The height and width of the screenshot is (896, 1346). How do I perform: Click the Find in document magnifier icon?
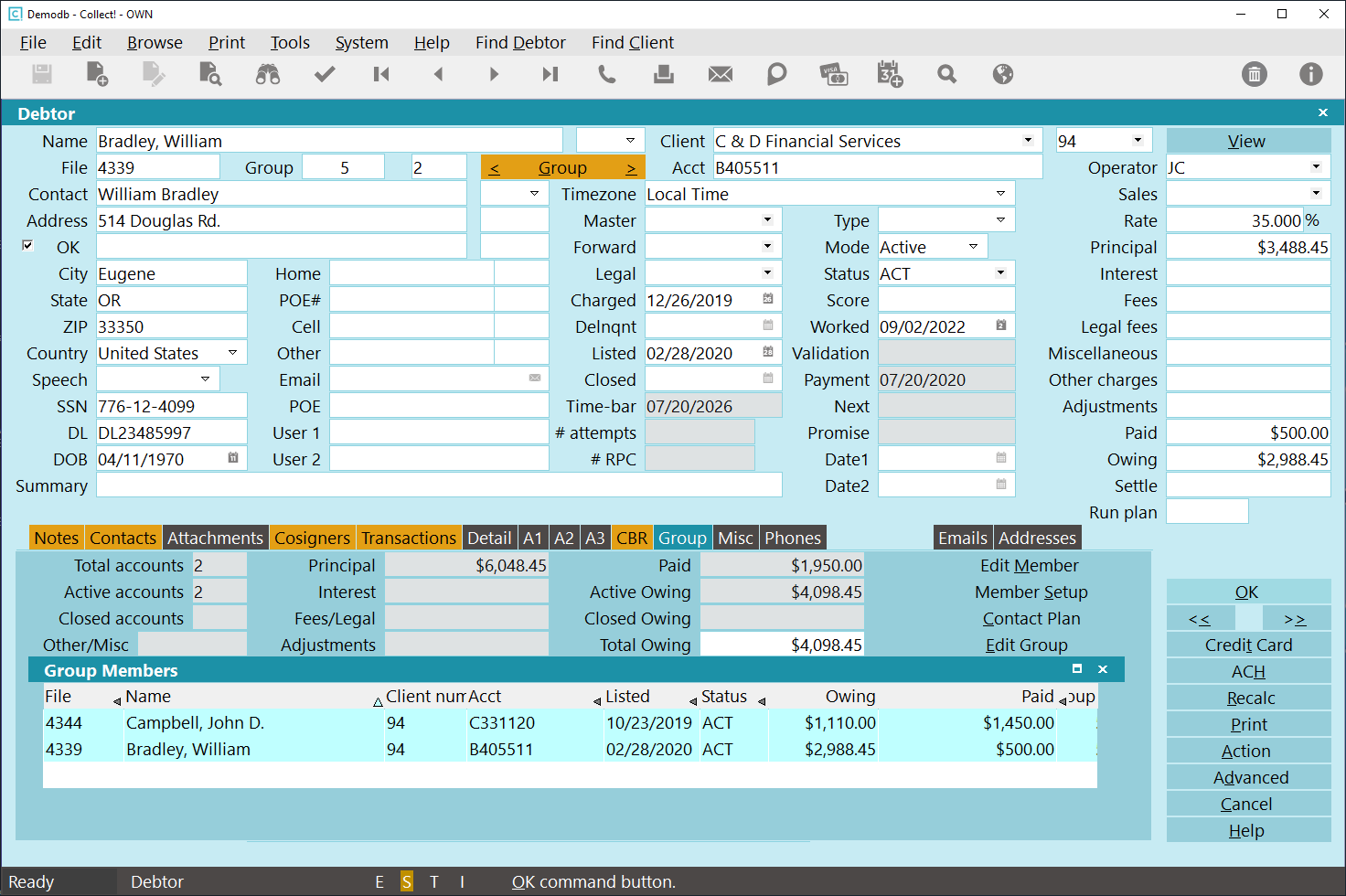pyautogui.click(x=210, y=74)
